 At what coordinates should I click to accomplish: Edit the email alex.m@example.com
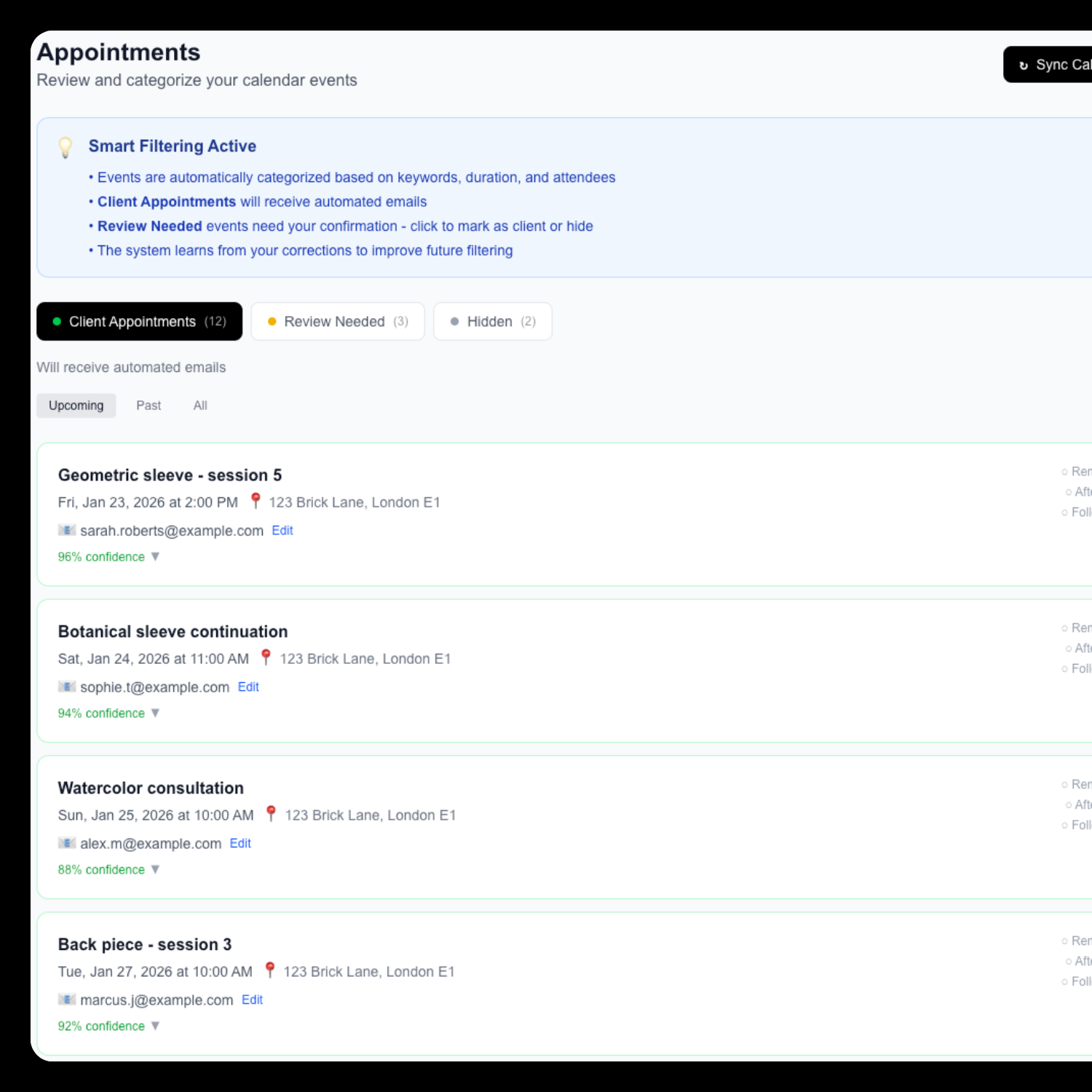[x=240, y=843]
